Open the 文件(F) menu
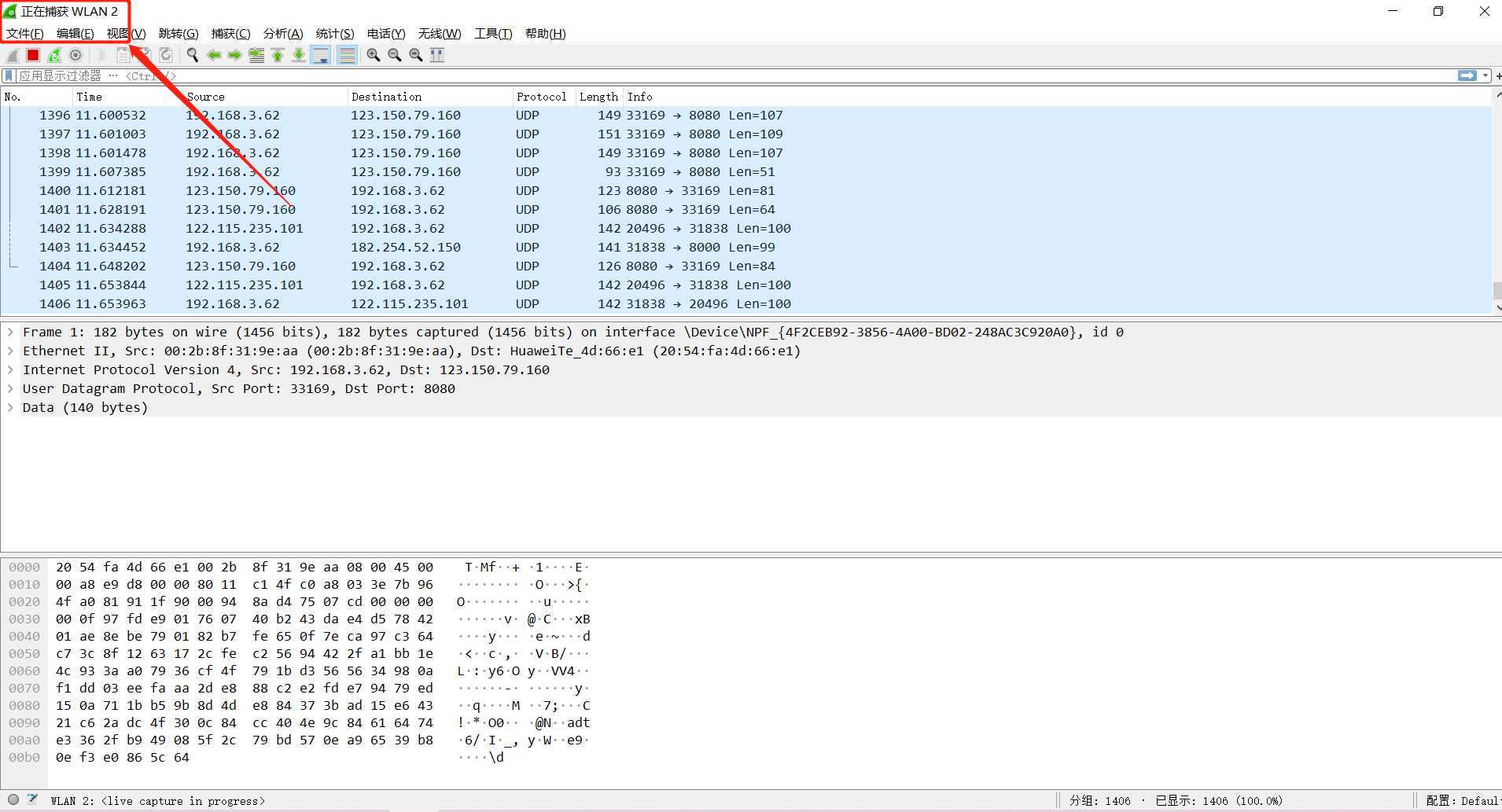The image size is (1502, 812). (x=25, y=33)
